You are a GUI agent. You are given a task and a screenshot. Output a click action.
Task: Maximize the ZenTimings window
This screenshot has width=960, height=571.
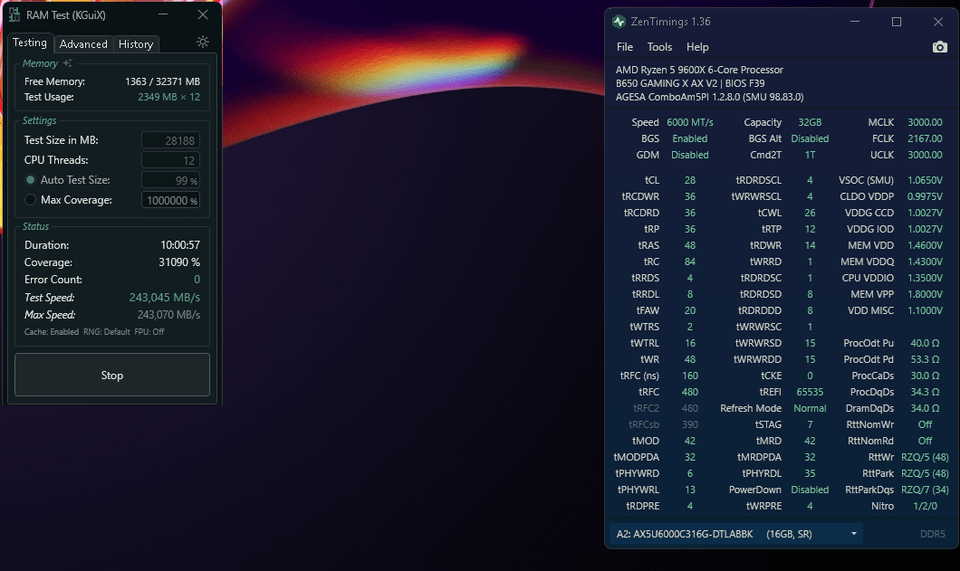coord(896,22)
